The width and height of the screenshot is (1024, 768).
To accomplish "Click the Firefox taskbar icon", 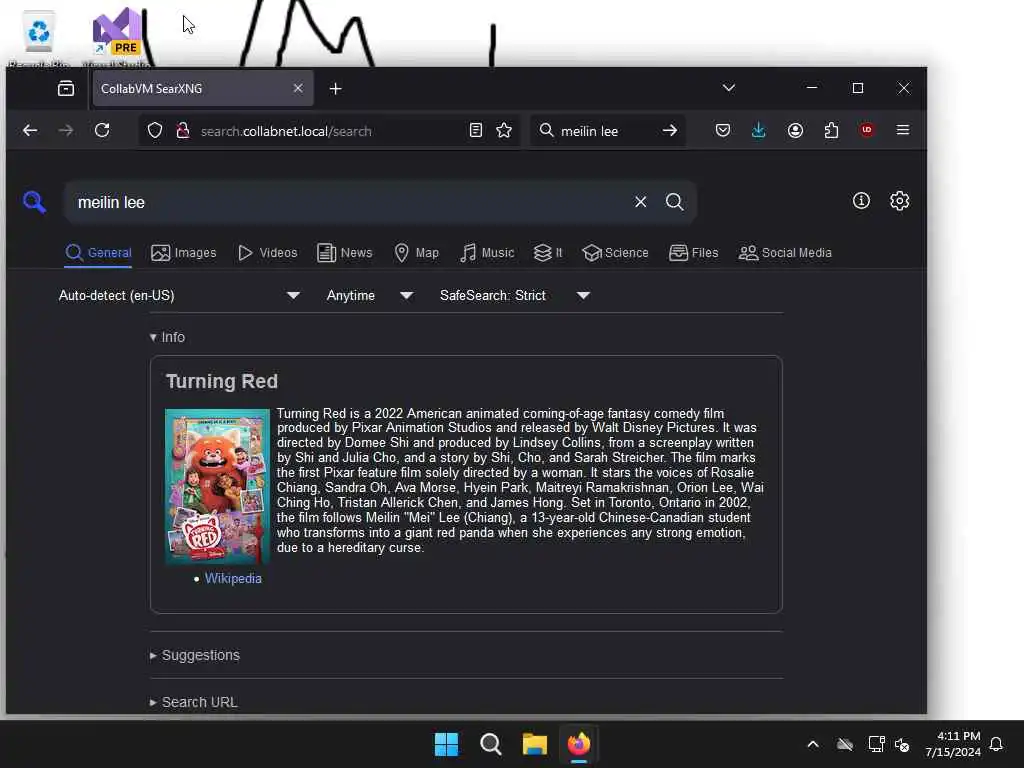I will [x=579, y=744].
